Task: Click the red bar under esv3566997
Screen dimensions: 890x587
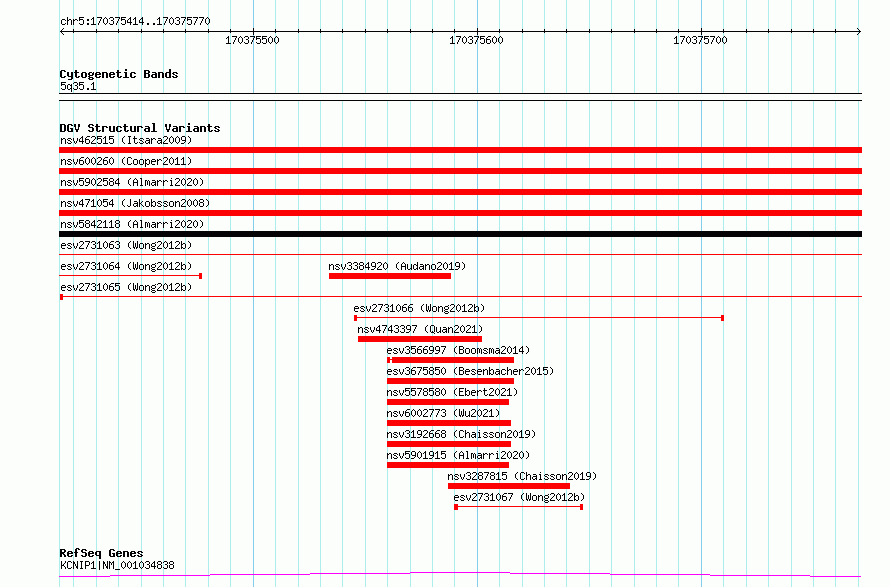Action: (x=451, y=360)
